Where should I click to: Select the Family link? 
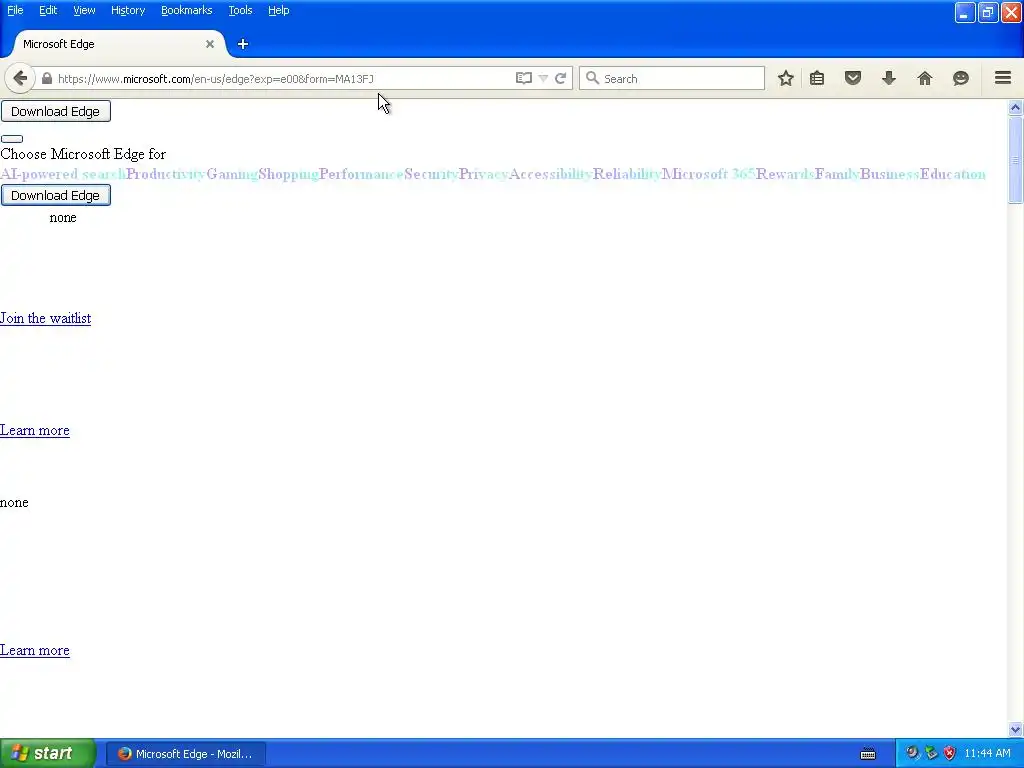tap(837, 174)
